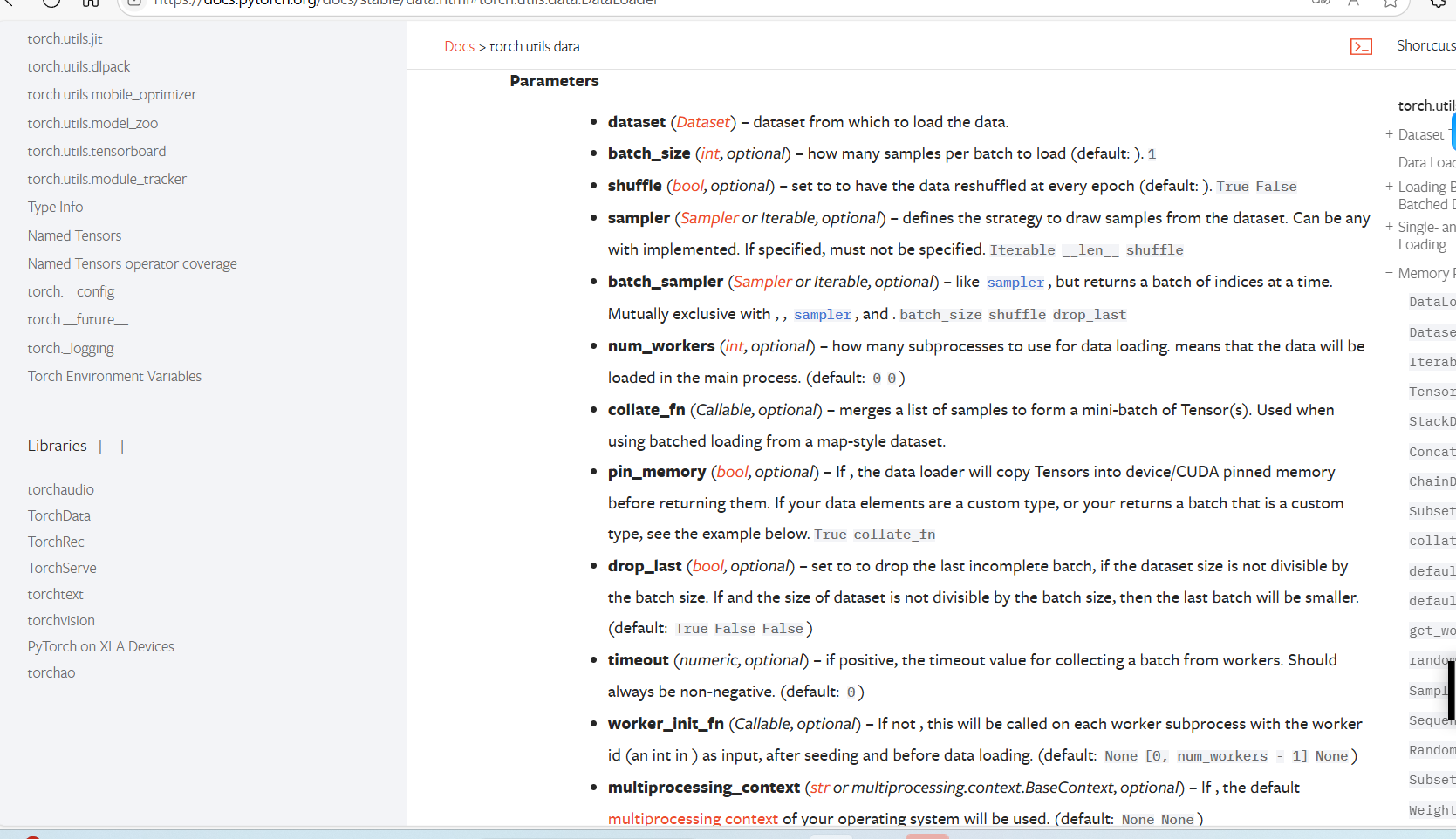The image size is (1456, 839).
Task: Click the get_wo entry in right sidebar
Action: tap(1432, 631)
